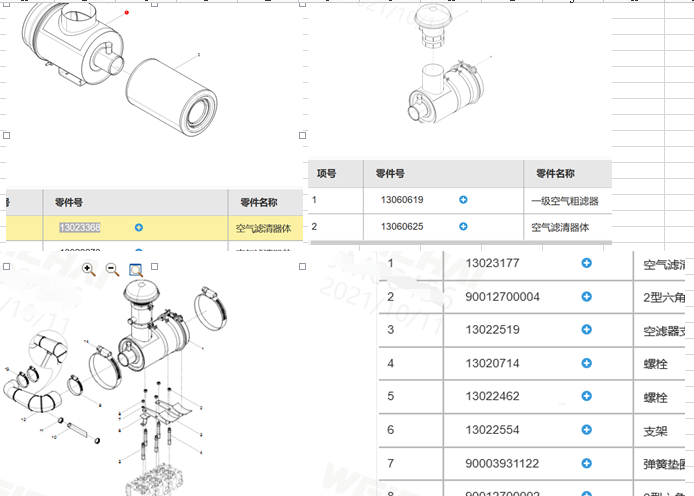This screenshot has width=694, height=496.
Task: Click the zoom out magnifier icon
Action: pos(112,269)
